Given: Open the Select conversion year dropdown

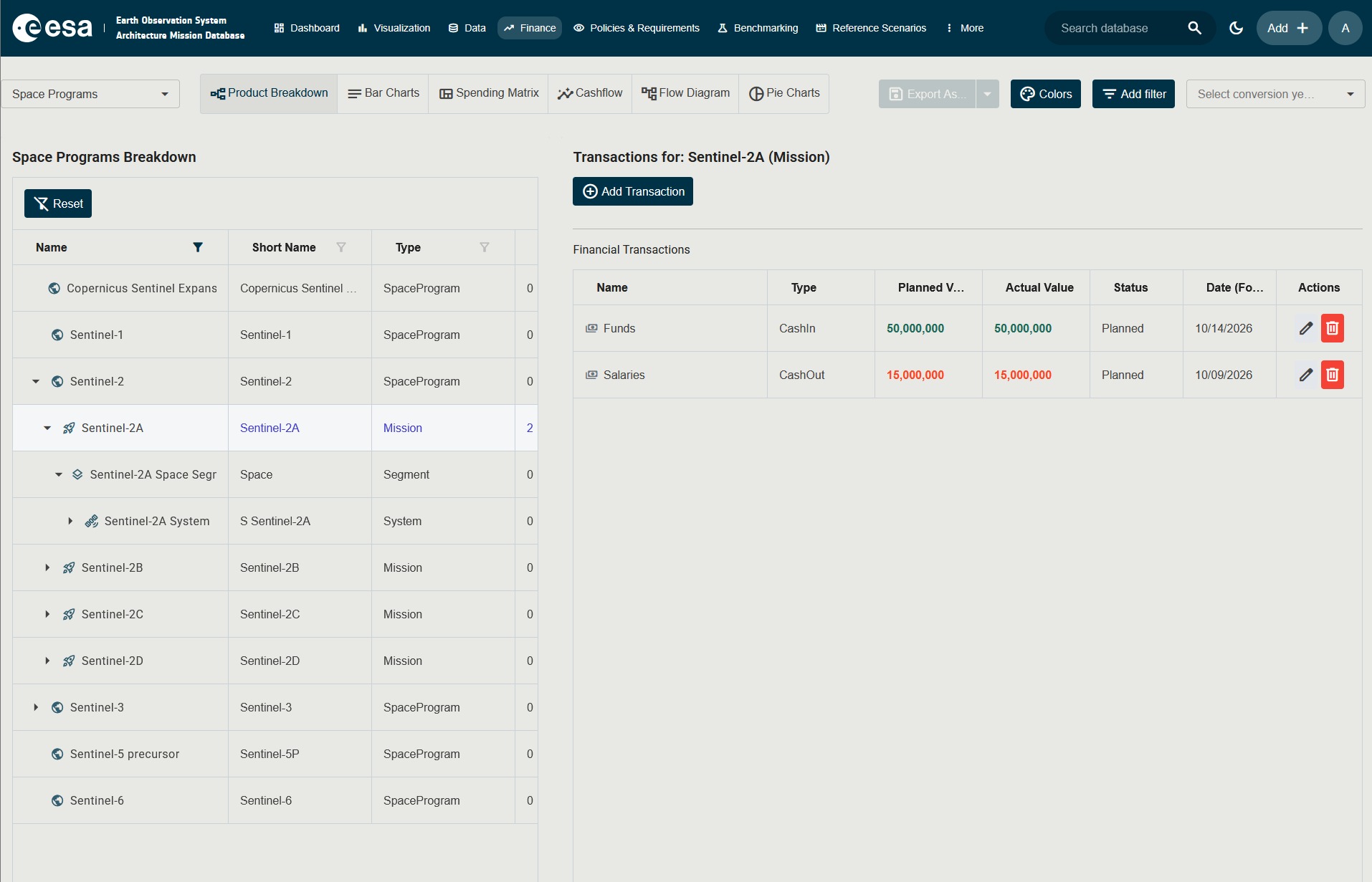Looking at the screenshot, I should coord(1275,94).
